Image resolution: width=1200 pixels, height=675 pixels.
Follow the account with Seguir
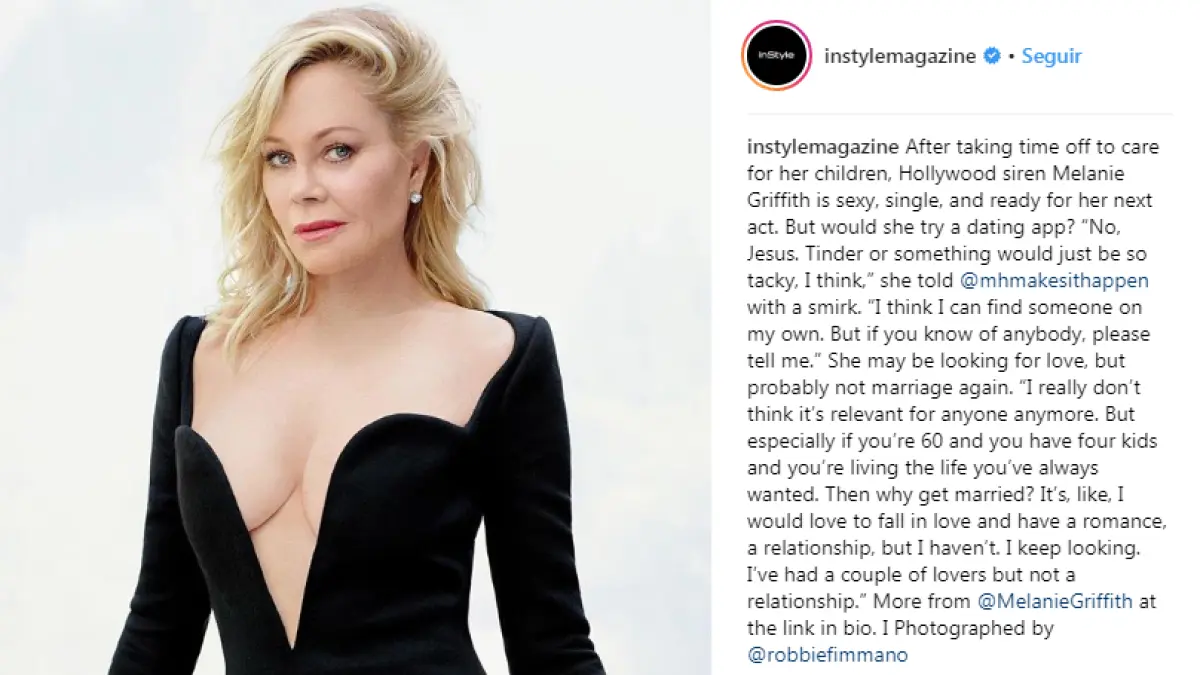coord(1051,56)
